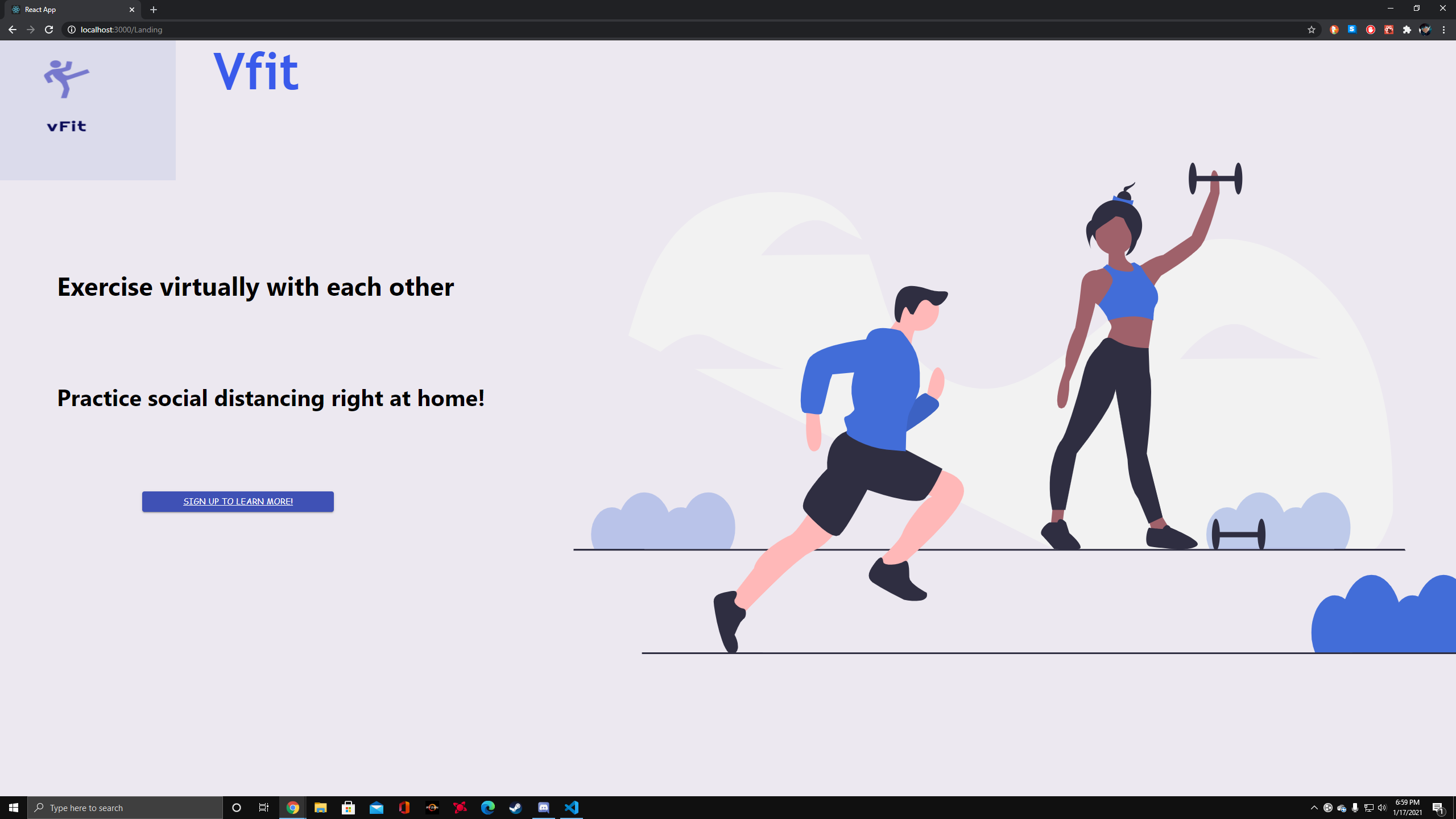Image resolution: width=1456 pixels, height=819 pixels.
Task: Click the Vfit blue heading link
Action: pyautogui.click(x=255, y=71)
